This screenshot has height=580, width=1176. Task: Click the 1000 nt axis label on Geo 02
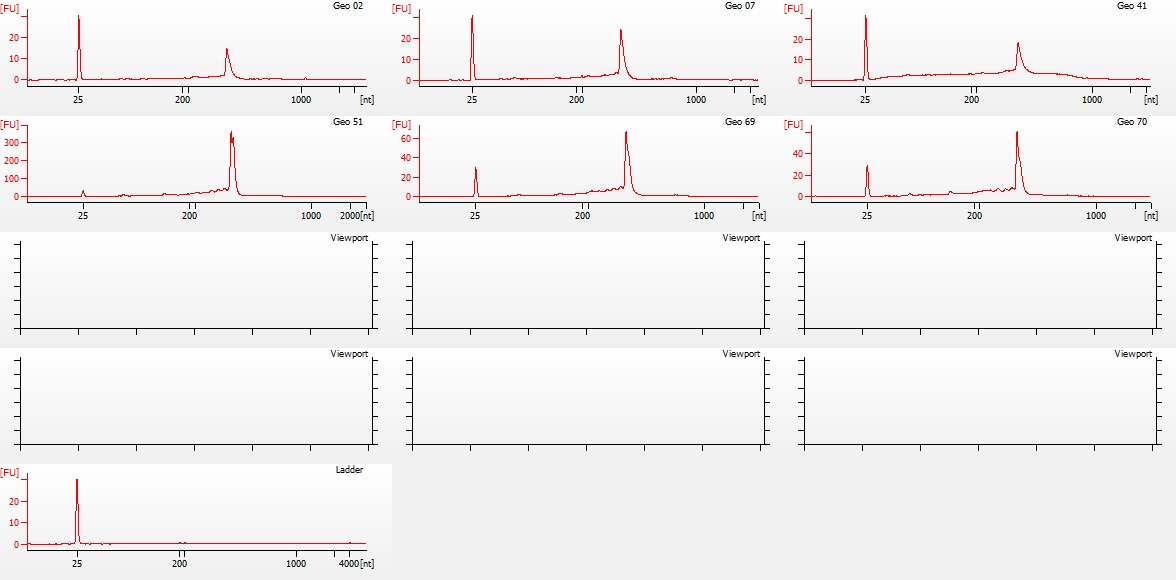(x=300, y=99)
